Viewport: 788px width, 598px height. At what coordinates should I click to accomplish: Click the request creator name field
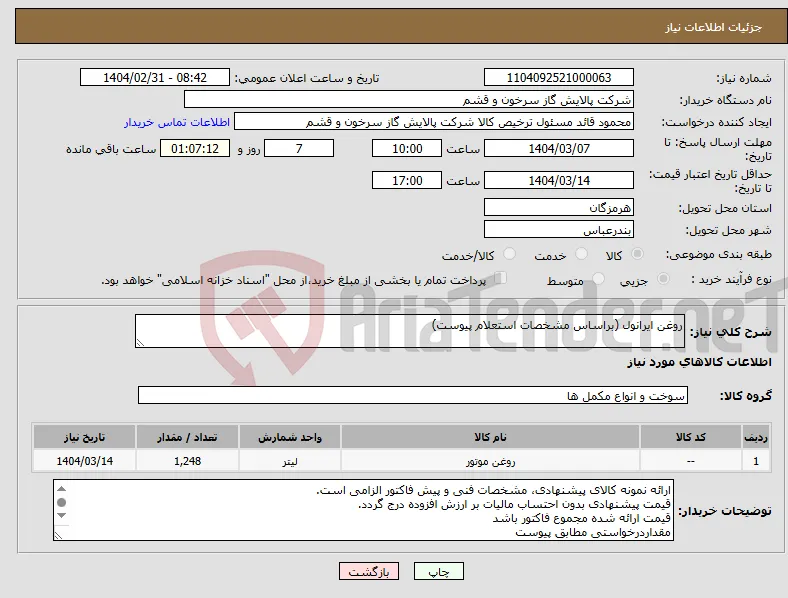434,122
